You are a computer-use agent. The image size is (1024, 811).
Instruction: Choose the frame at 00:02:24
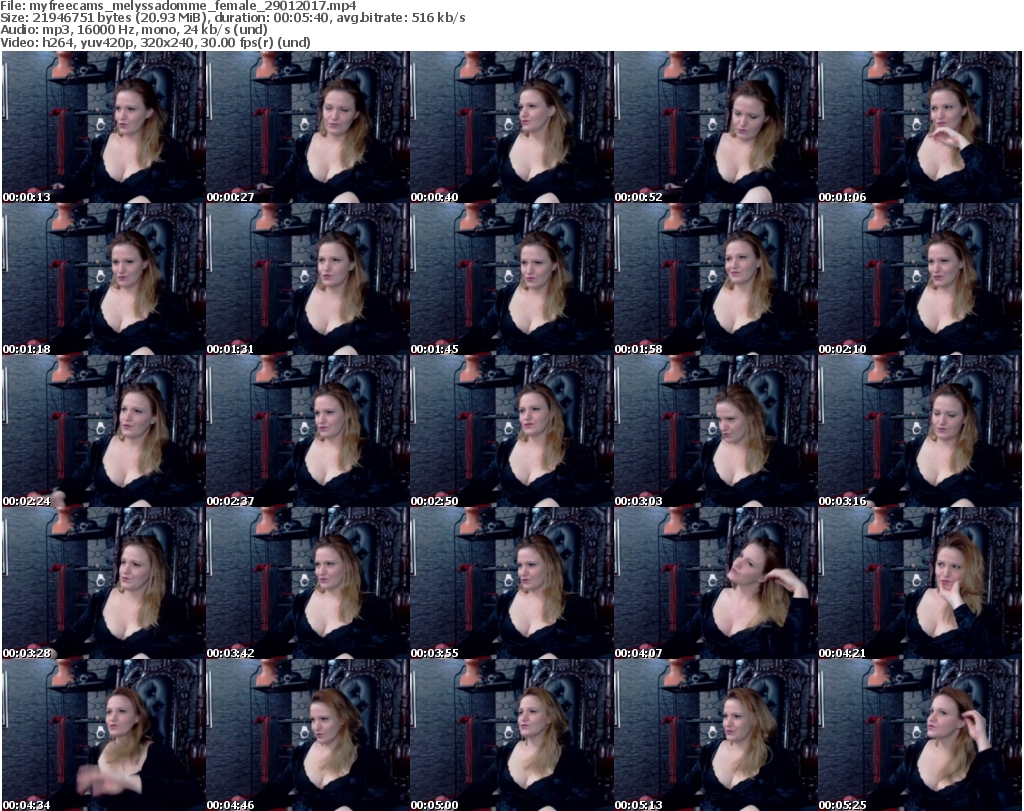coord(104,432)
